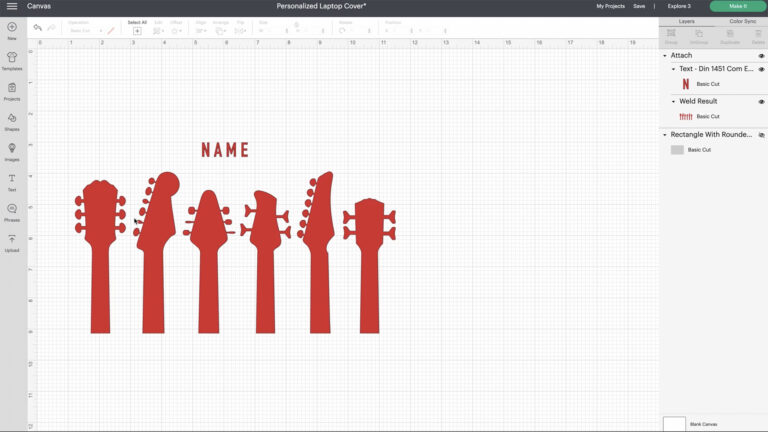Open the Shapes tool
The height and width of the screenshot is (432, 768).
(x=12, y=122)
